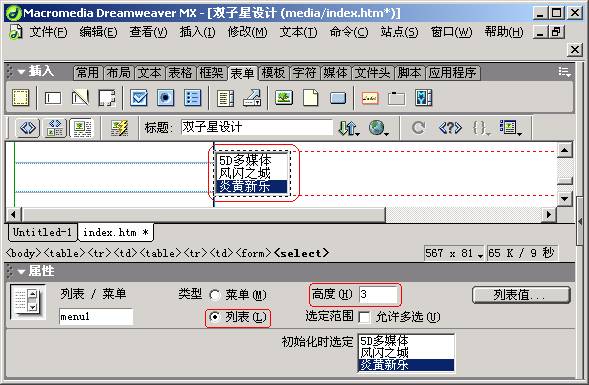589x385 pixels.
Task: Enable the 允许多选 checkbox
Action: click(x=364, y=318)
